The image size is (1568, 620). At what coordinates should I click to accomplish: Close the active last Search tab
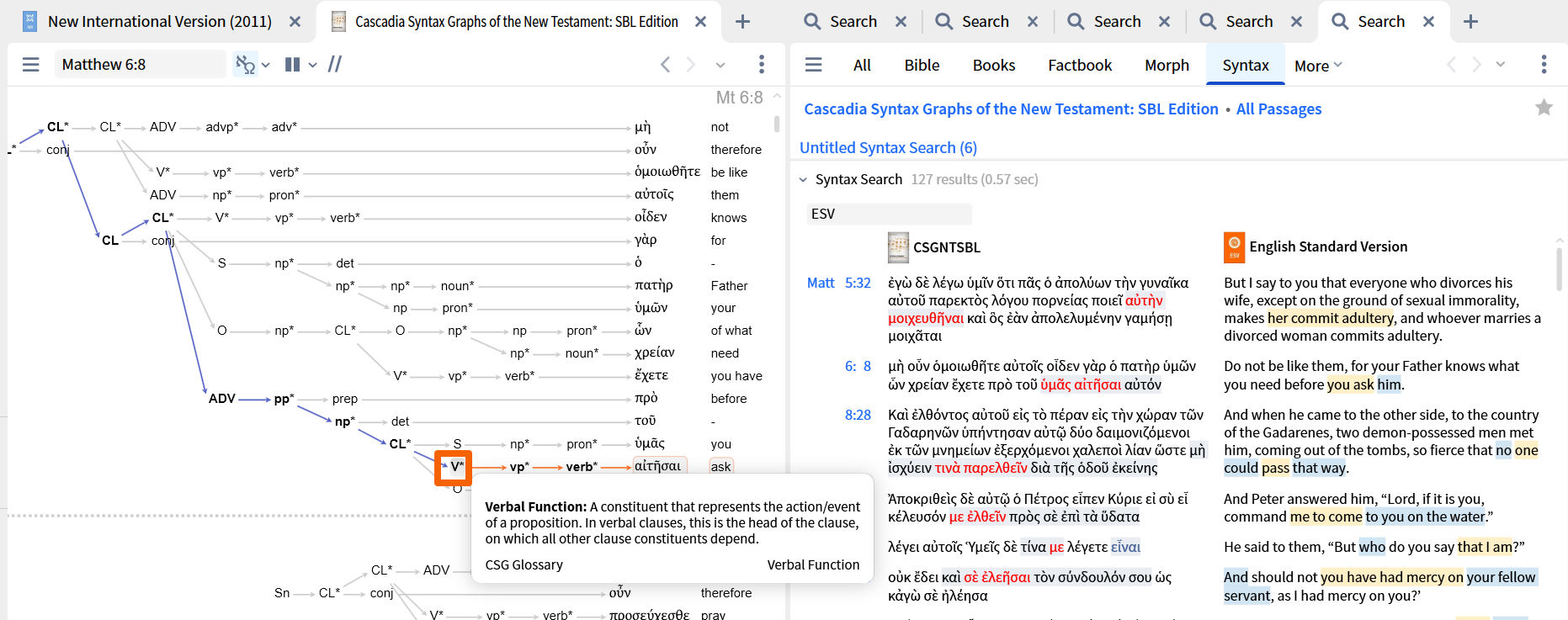[x=1428, y=22]
